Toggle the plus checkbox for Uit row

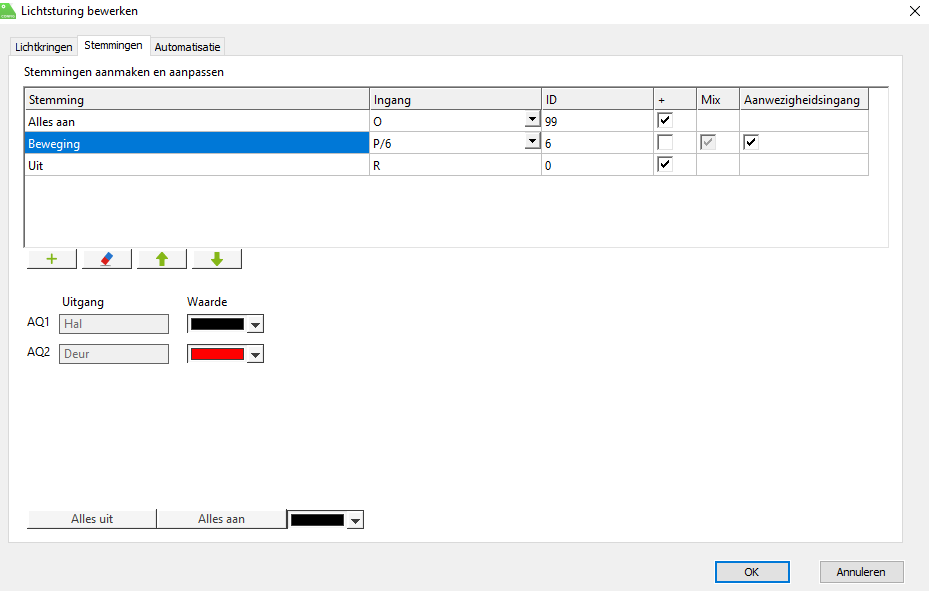(x=665, y=164)
